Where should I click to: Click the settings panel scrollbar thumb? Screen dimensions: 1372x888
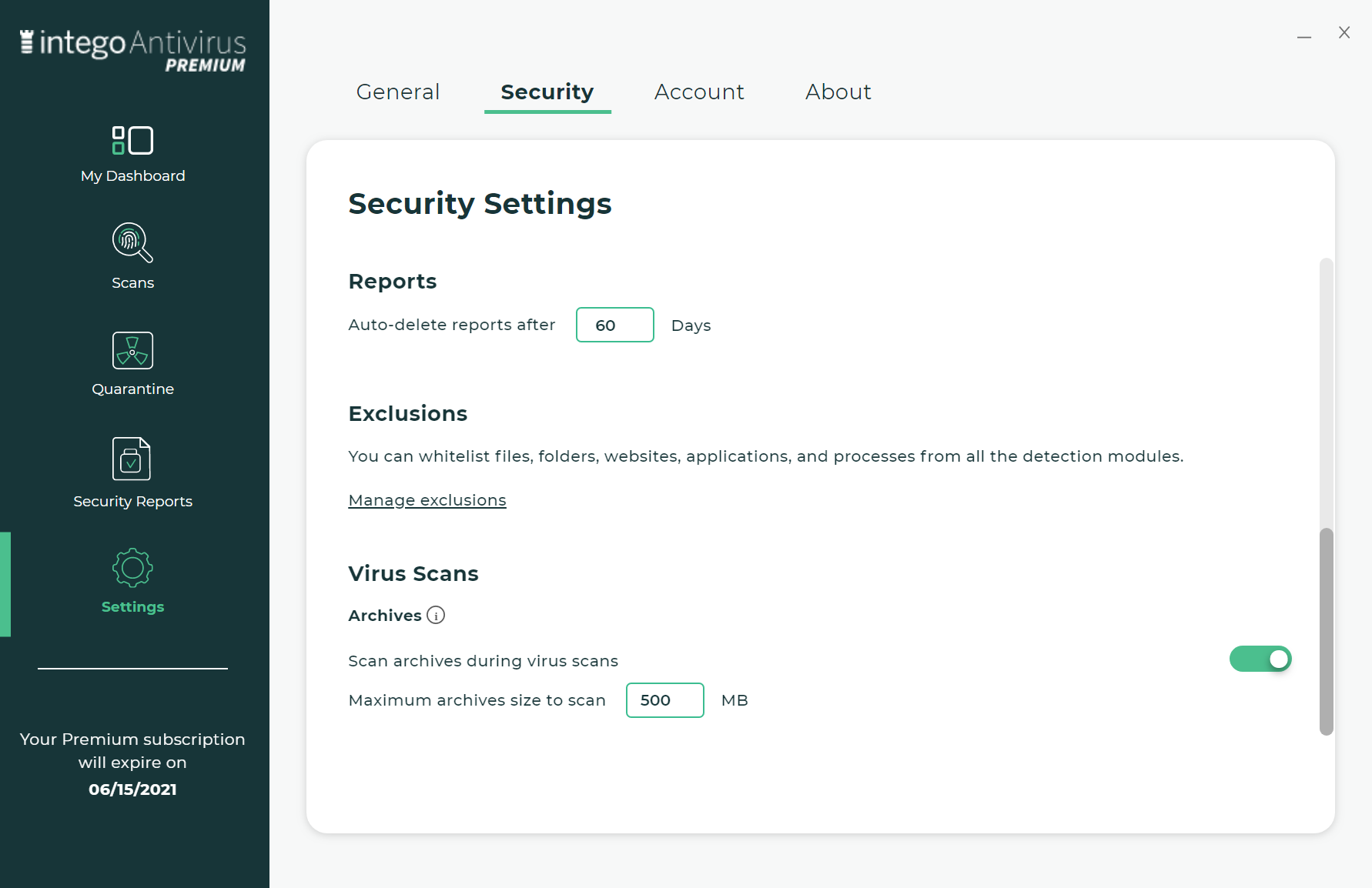coord(1326,631)
